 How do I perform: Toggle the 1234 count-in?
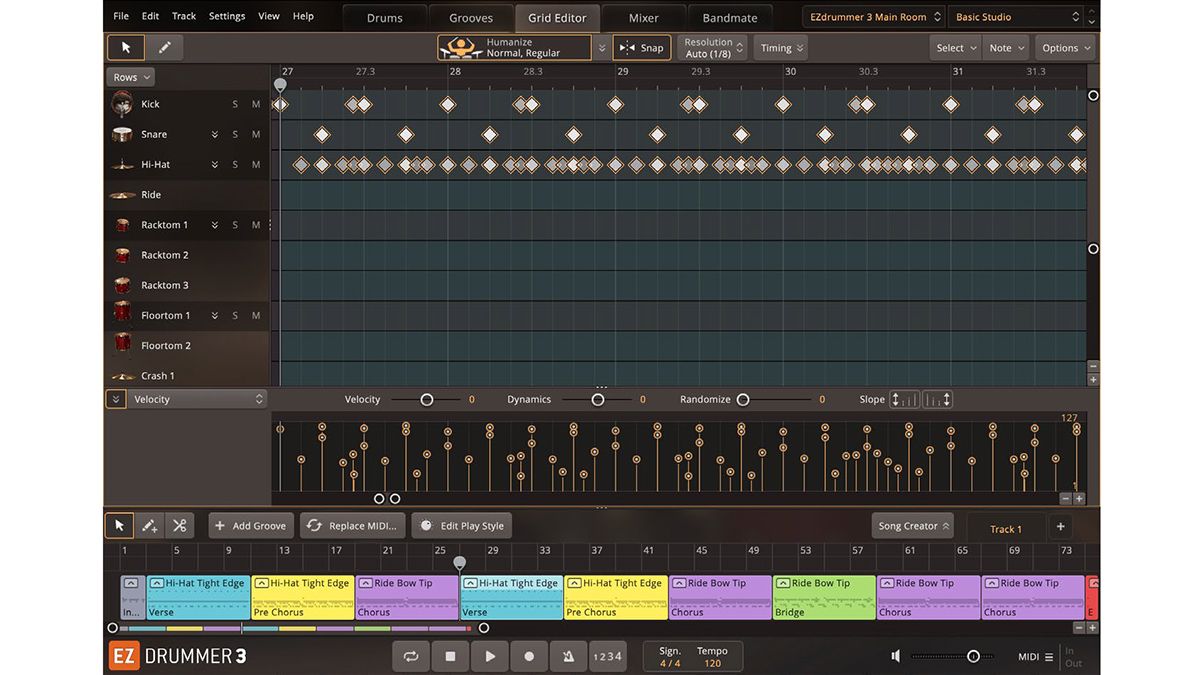pyautogui.click(x=607, y=656)
